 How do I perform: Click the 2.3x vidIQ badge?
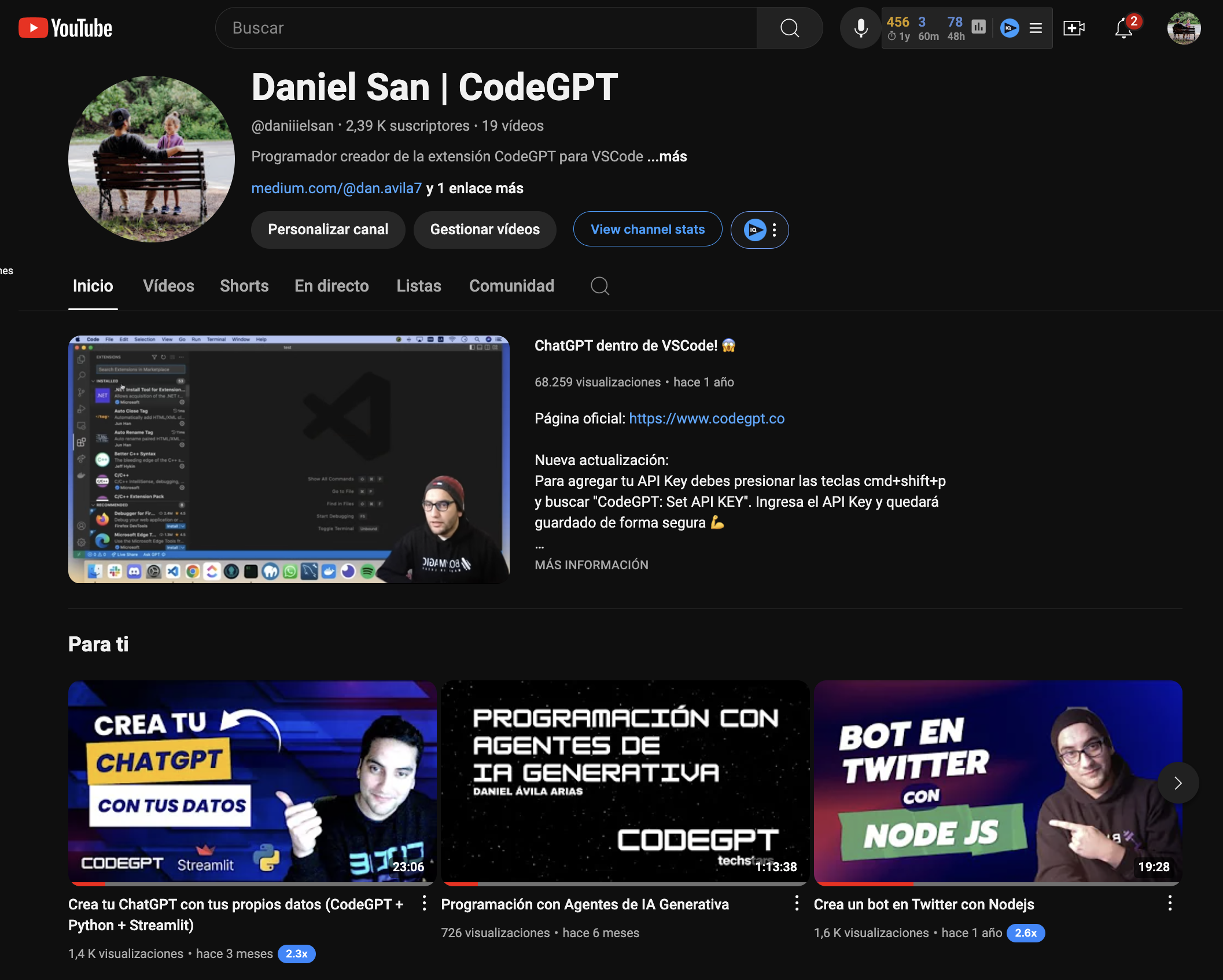[297, 953]
